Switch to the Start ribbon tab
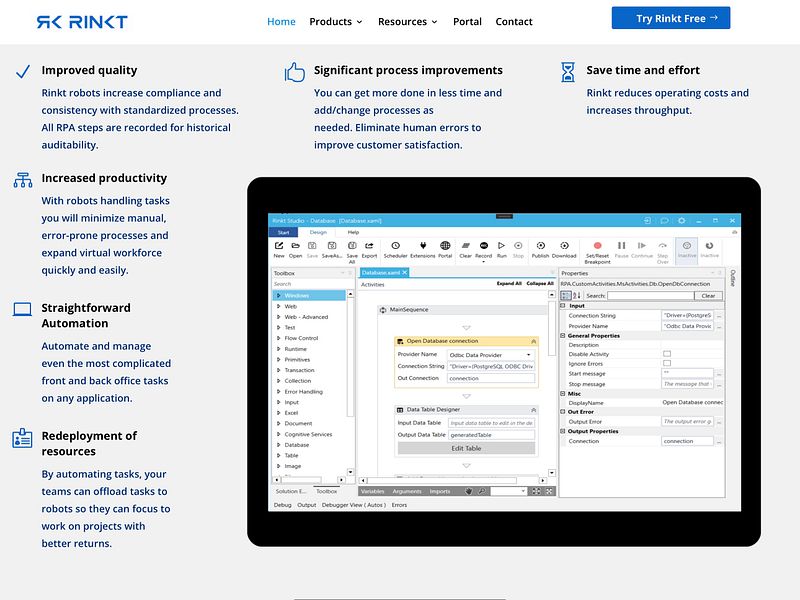The height and width of the screenshot is (600, 800). coord(283,232)
